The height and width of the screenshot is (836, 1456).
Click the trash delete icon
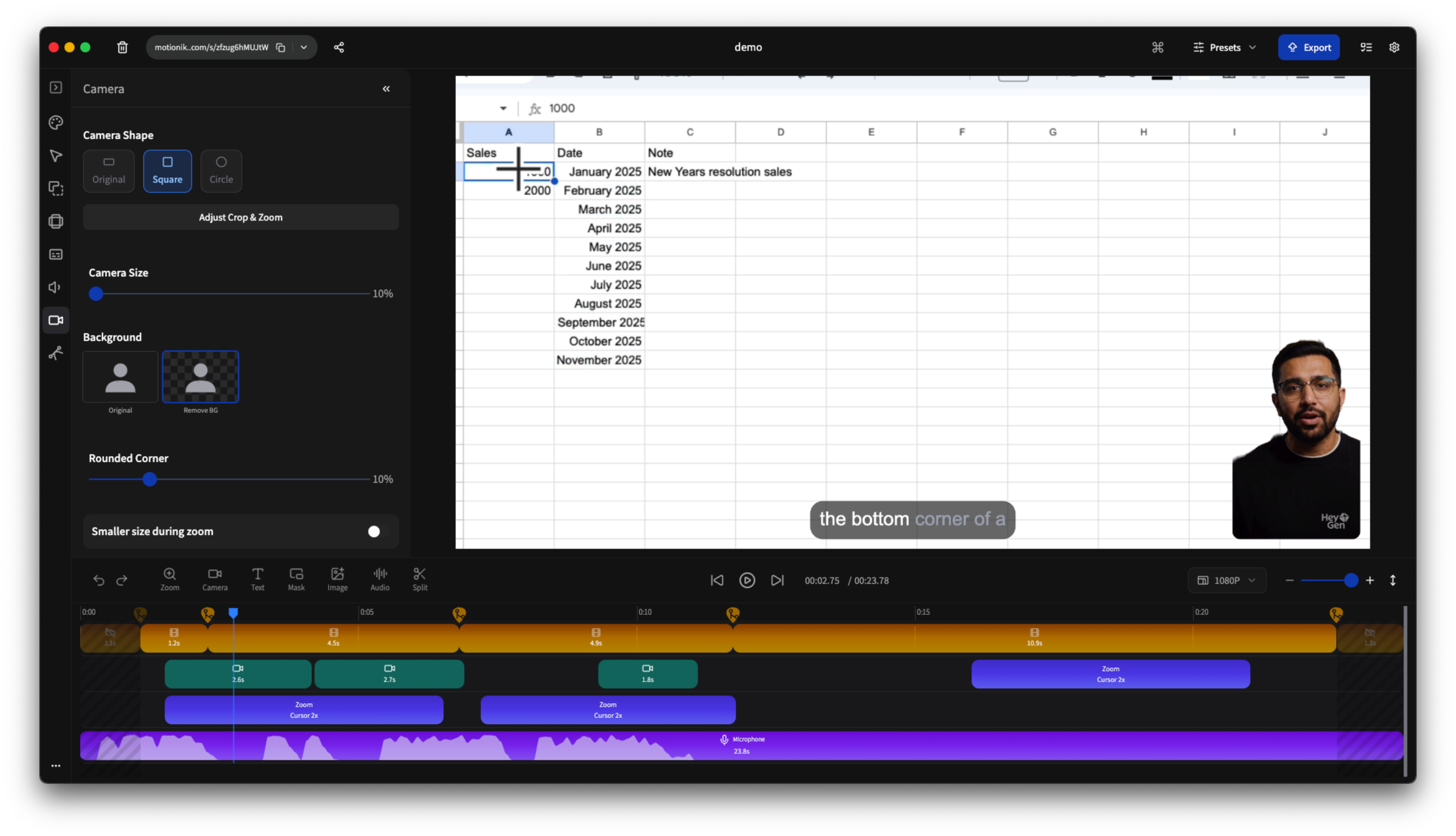point(122,47)
